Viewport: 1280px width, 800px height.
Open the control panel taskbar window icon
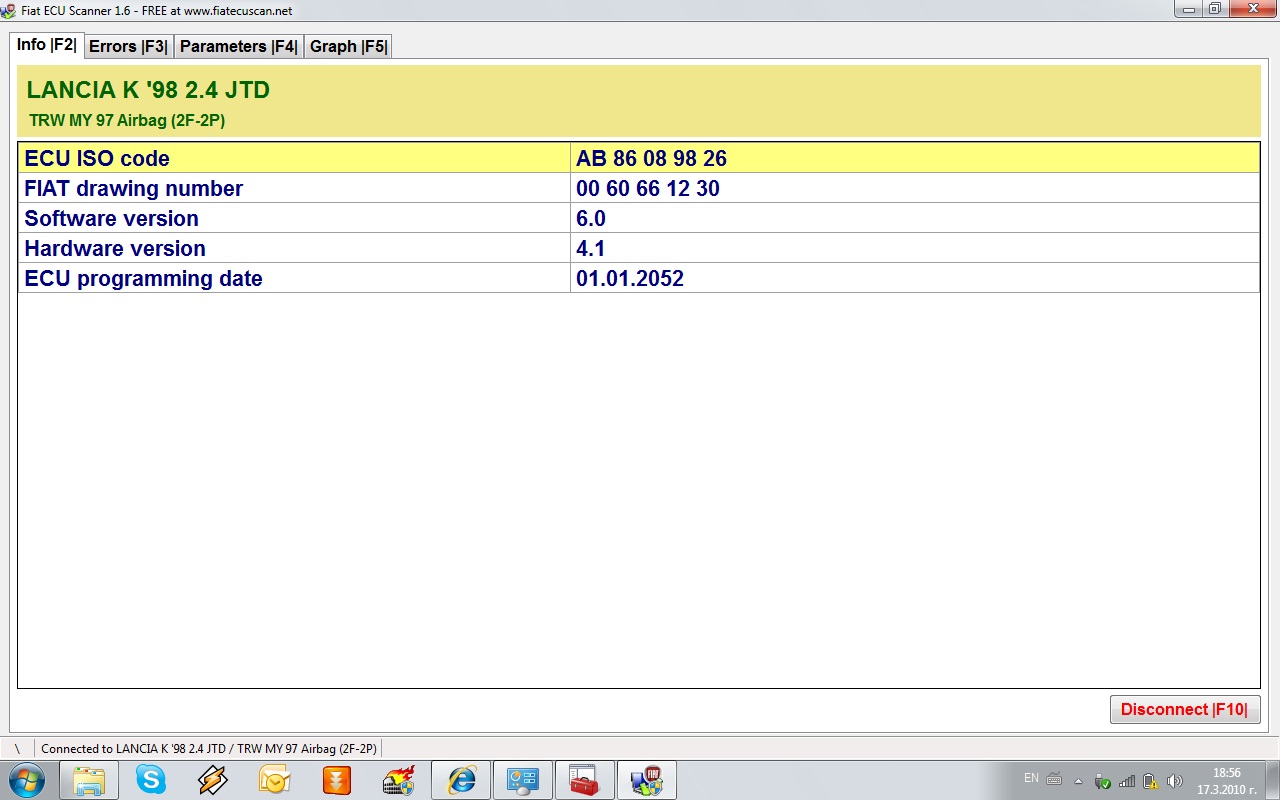(523, 780)
